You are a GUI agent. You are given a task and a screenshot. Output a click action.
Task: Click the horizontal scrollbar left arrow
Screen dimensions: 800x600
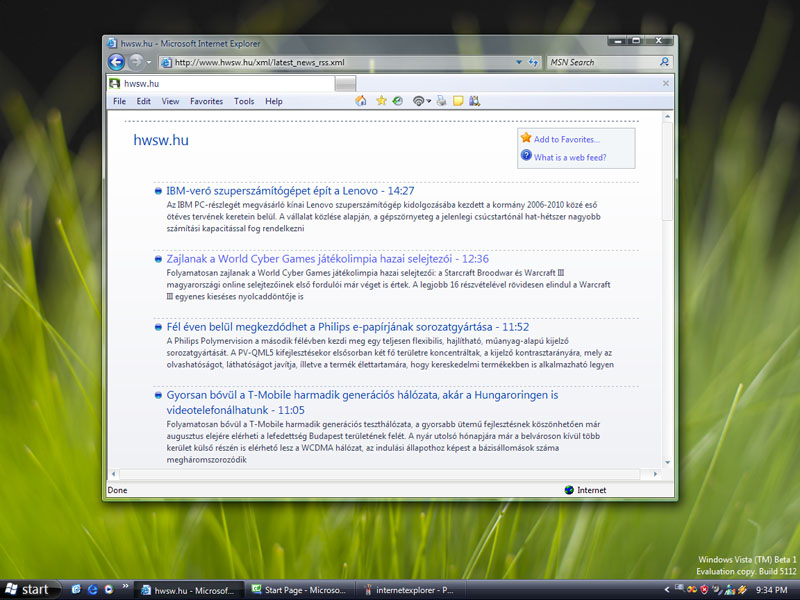tap(113, 474)
